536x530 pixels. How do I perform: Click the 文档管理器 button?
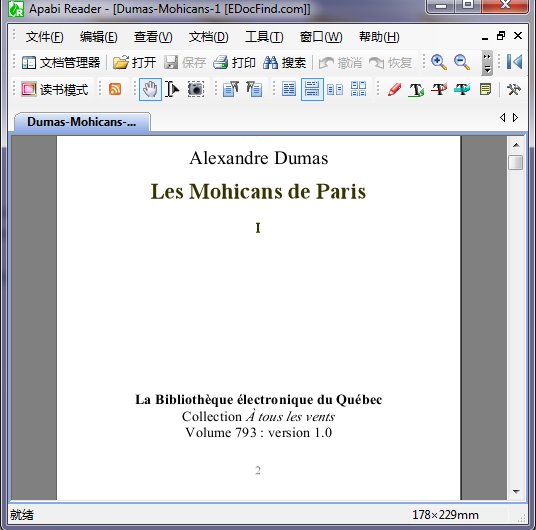pyautogui.click(x=61, y=63)
